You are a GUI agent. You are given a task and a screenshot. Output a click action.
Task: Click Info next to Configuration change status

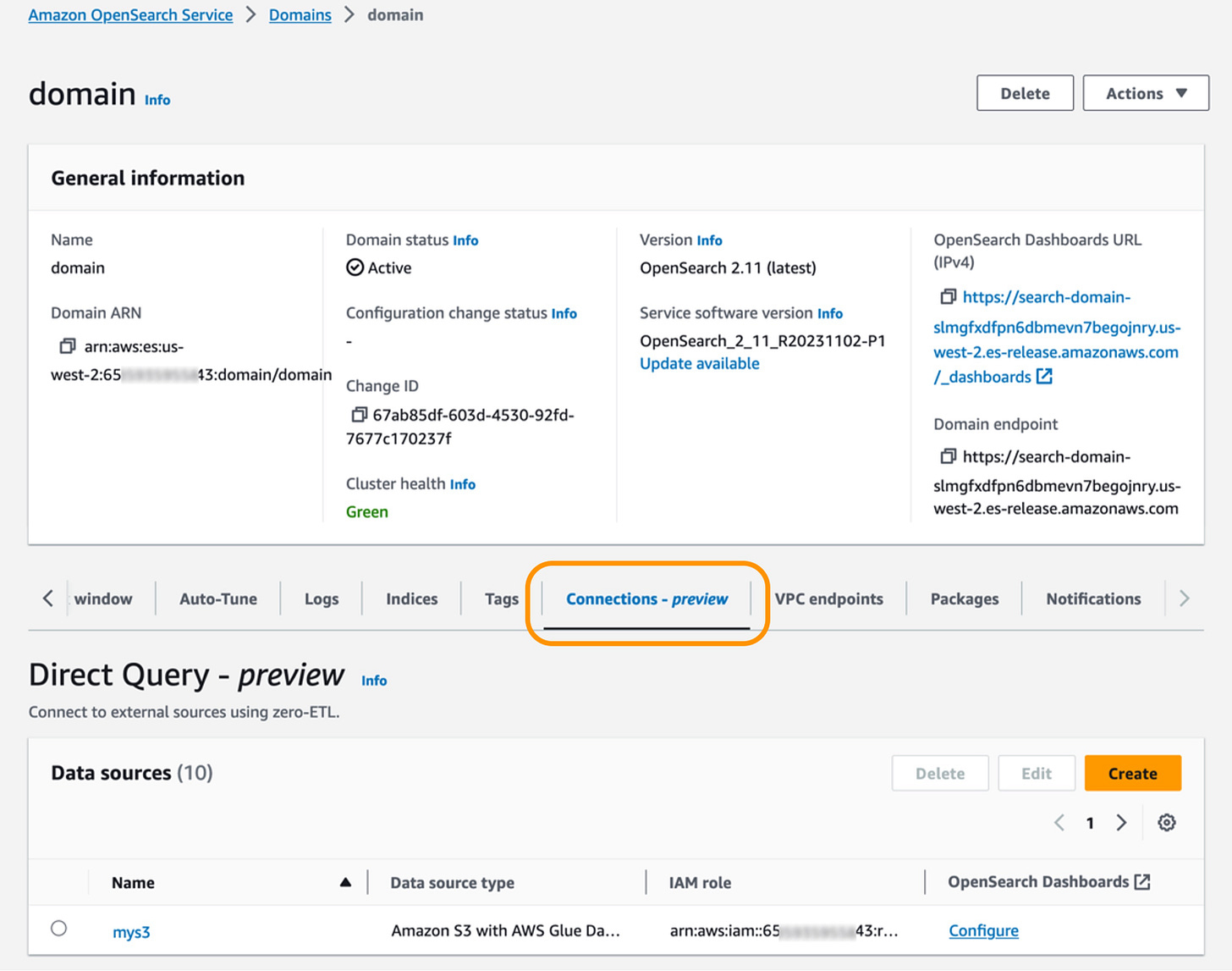click(564, 313)
